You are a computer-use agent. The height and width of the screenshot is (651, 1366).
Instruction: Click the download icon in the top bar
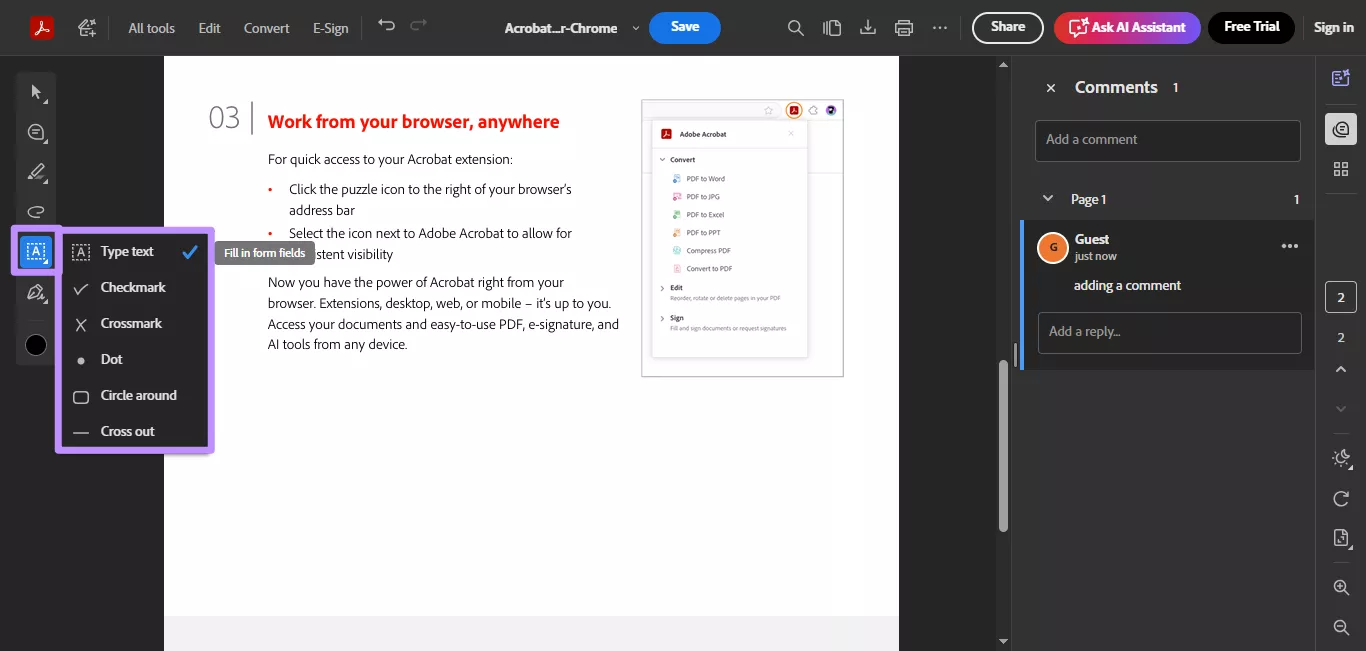(867, 27)
